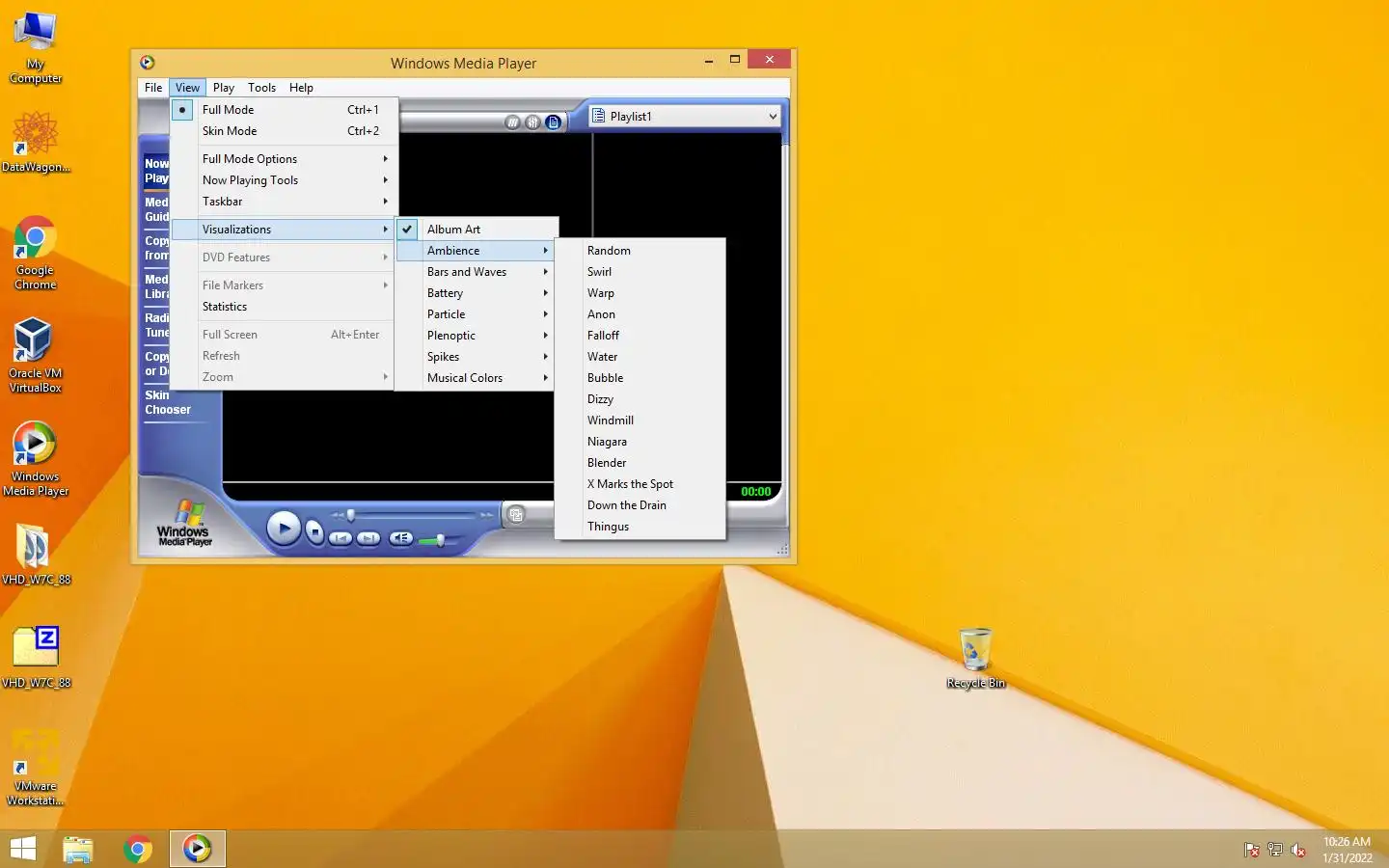Select X Marks the Spot visualization
This screenshot has width=1389, height=868.
point(640,484)
